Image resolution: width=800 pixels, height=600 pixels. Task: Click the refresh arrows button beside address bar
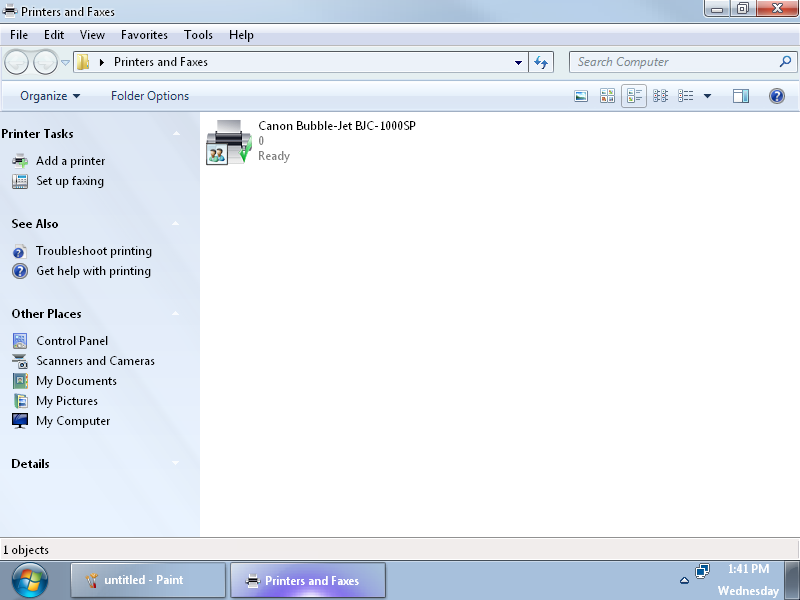click(x=541, y=62)
